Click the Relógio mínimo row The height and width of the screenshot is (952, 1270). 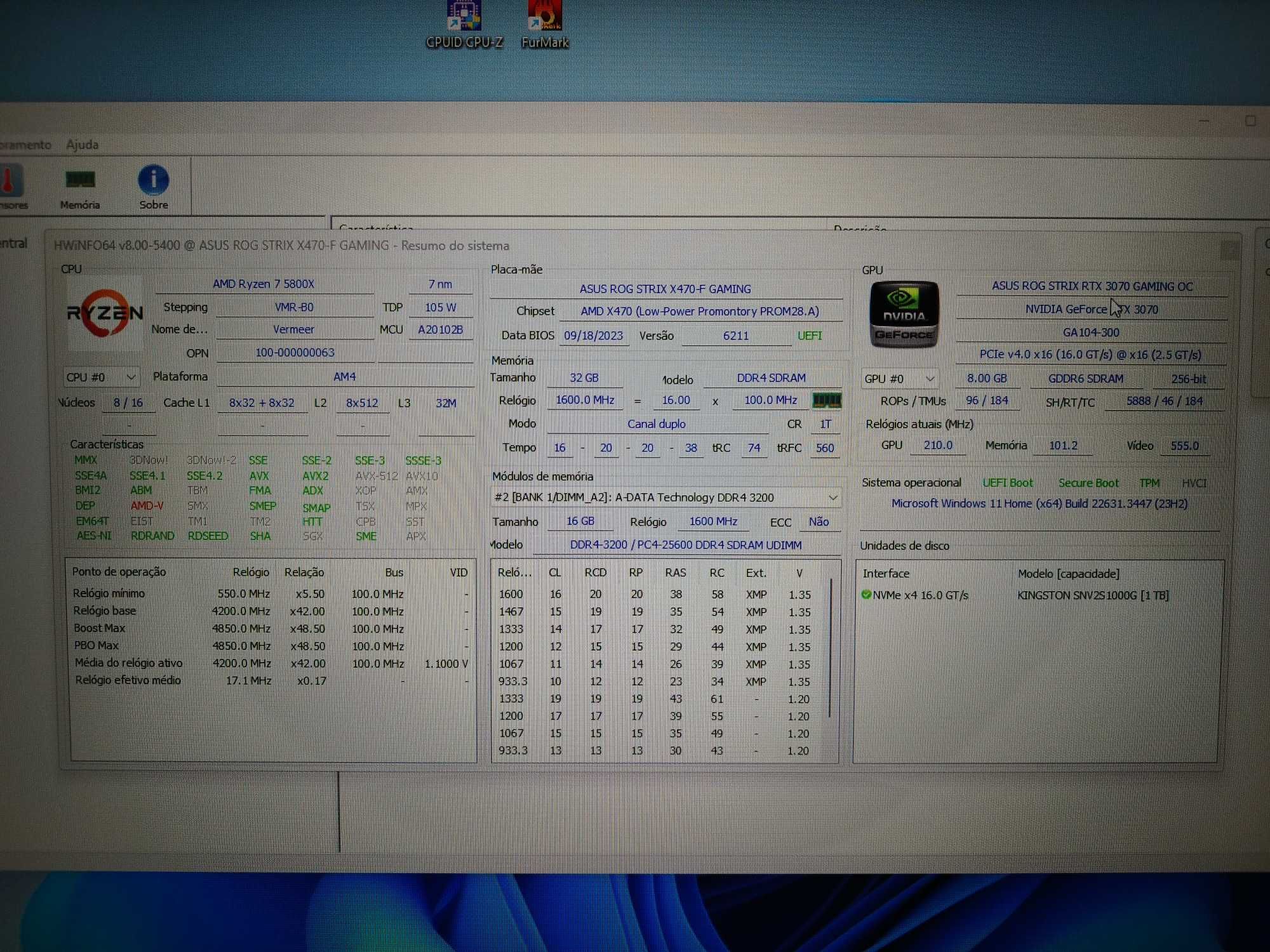(x=271, y=593)
